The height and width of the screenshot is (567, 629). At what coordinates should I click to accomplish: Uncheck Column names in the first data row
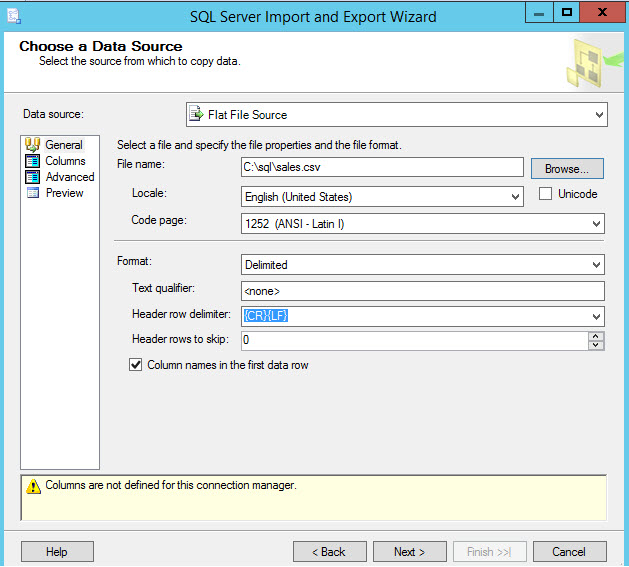click(136, 365)
